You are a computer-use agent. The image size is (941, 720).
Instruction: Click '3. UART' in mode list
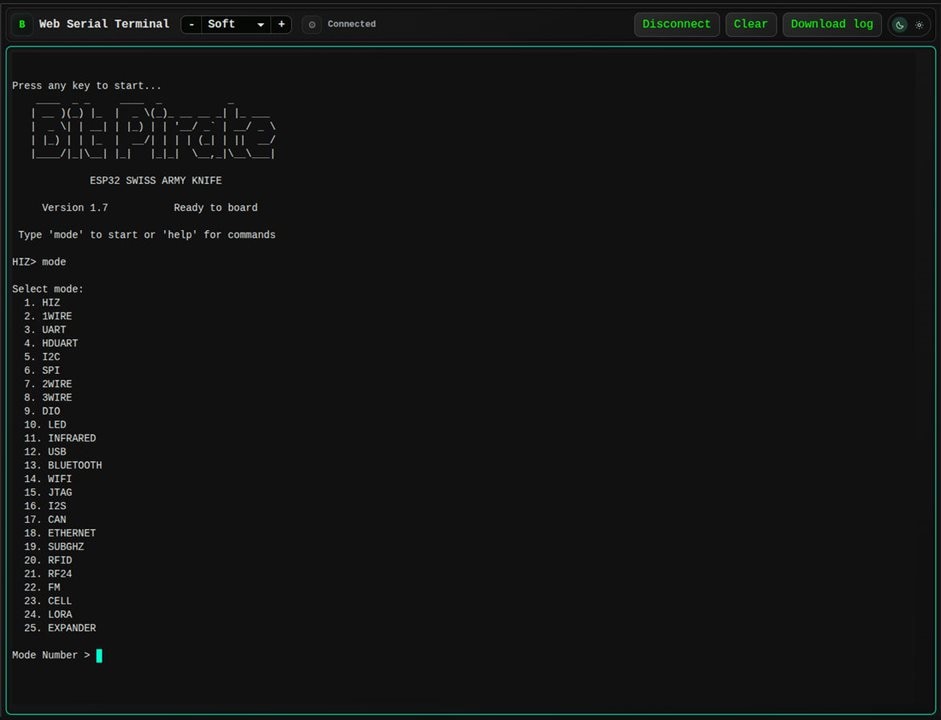tap(45, 330)
